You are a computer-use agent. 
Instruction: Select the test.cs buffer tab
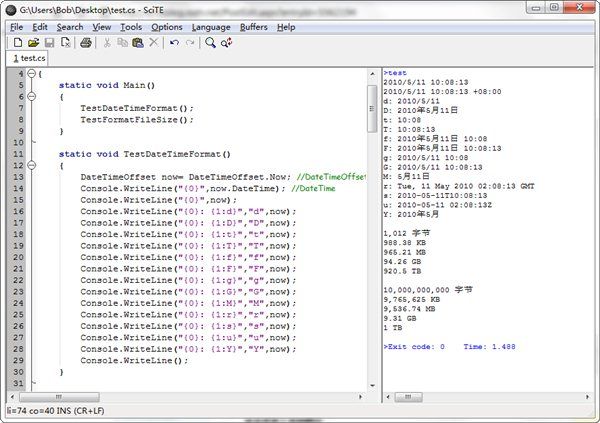28,58
